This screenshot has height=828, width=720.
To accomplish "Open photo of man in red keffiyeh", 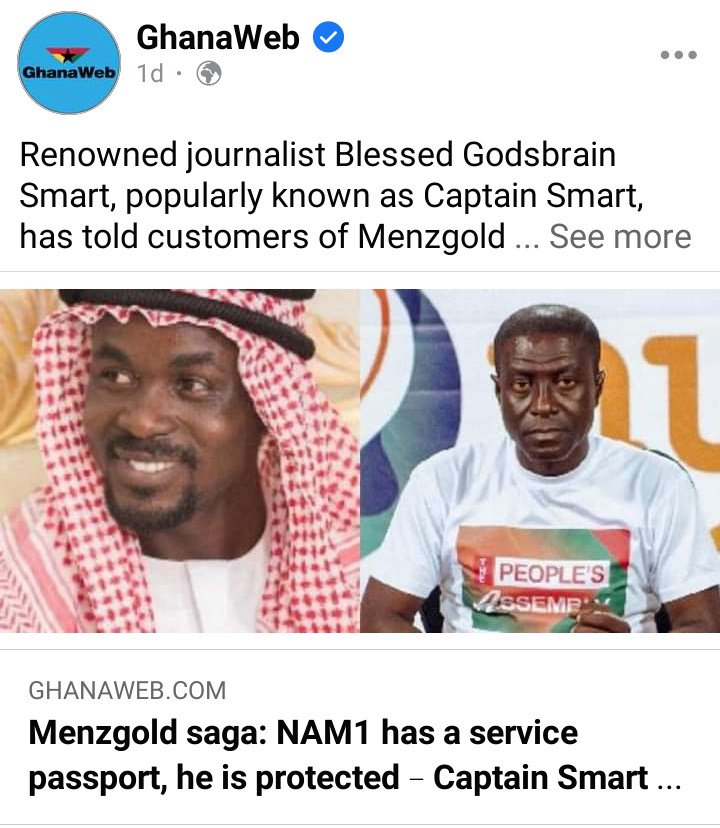I will pyautogui.click(x=180, y=460).
